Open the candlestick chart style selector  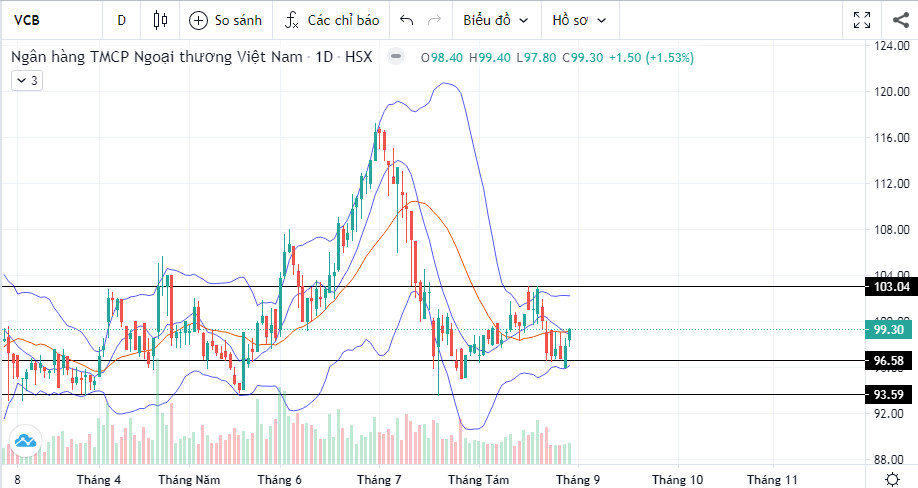click(x=160, y=20)
